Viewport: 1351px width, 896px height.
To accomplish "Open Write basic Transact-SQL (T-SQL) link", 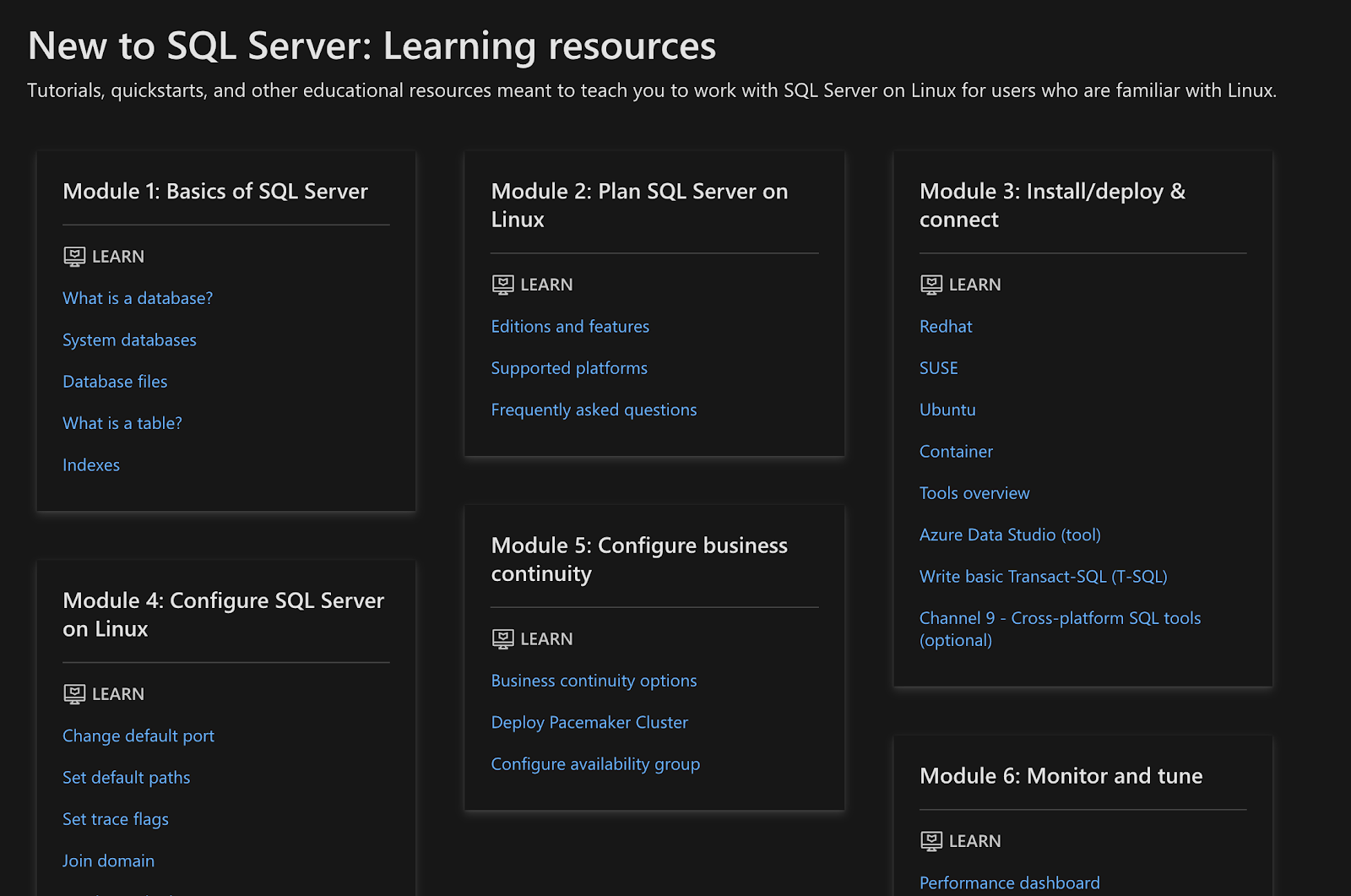I will 1043,577.
